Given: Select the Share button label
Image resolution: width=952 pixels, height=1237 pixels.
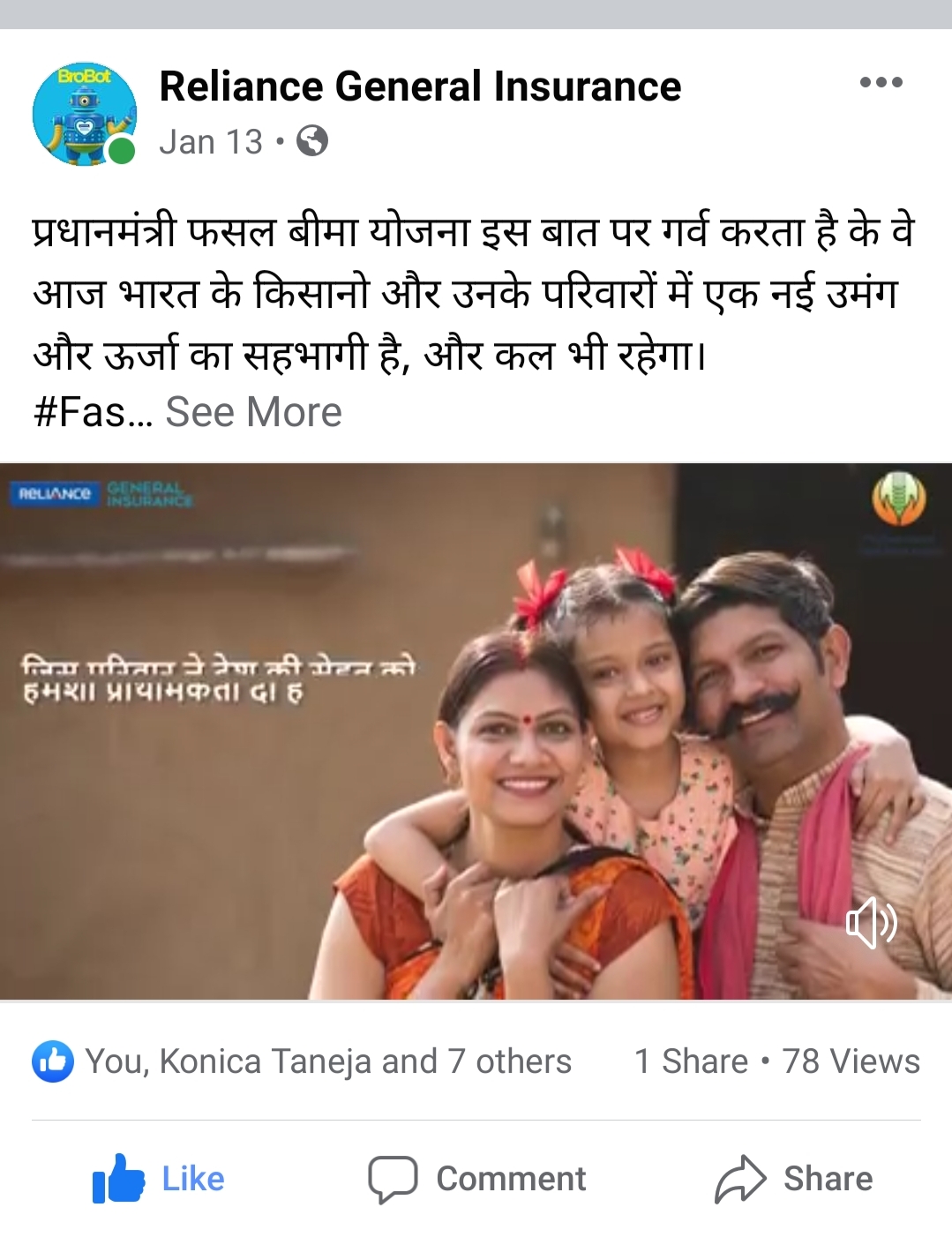Looking at the screenshot, I should click(x=828, y=1179).
